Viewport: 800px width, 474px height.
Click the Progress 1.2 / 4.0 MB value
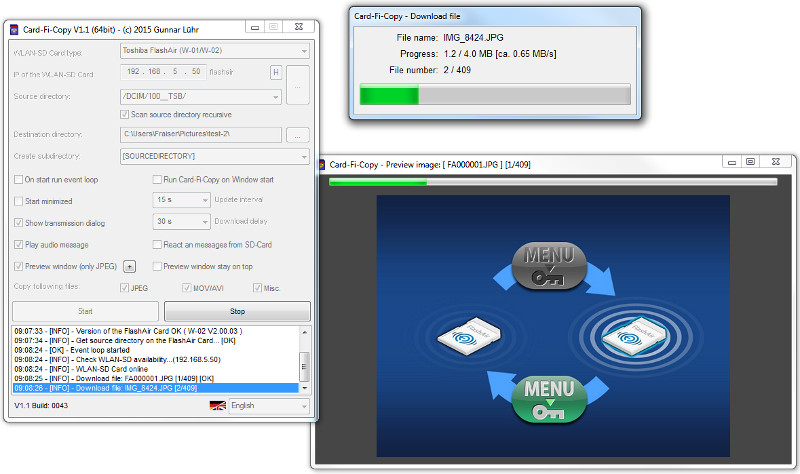click(500, 54)
